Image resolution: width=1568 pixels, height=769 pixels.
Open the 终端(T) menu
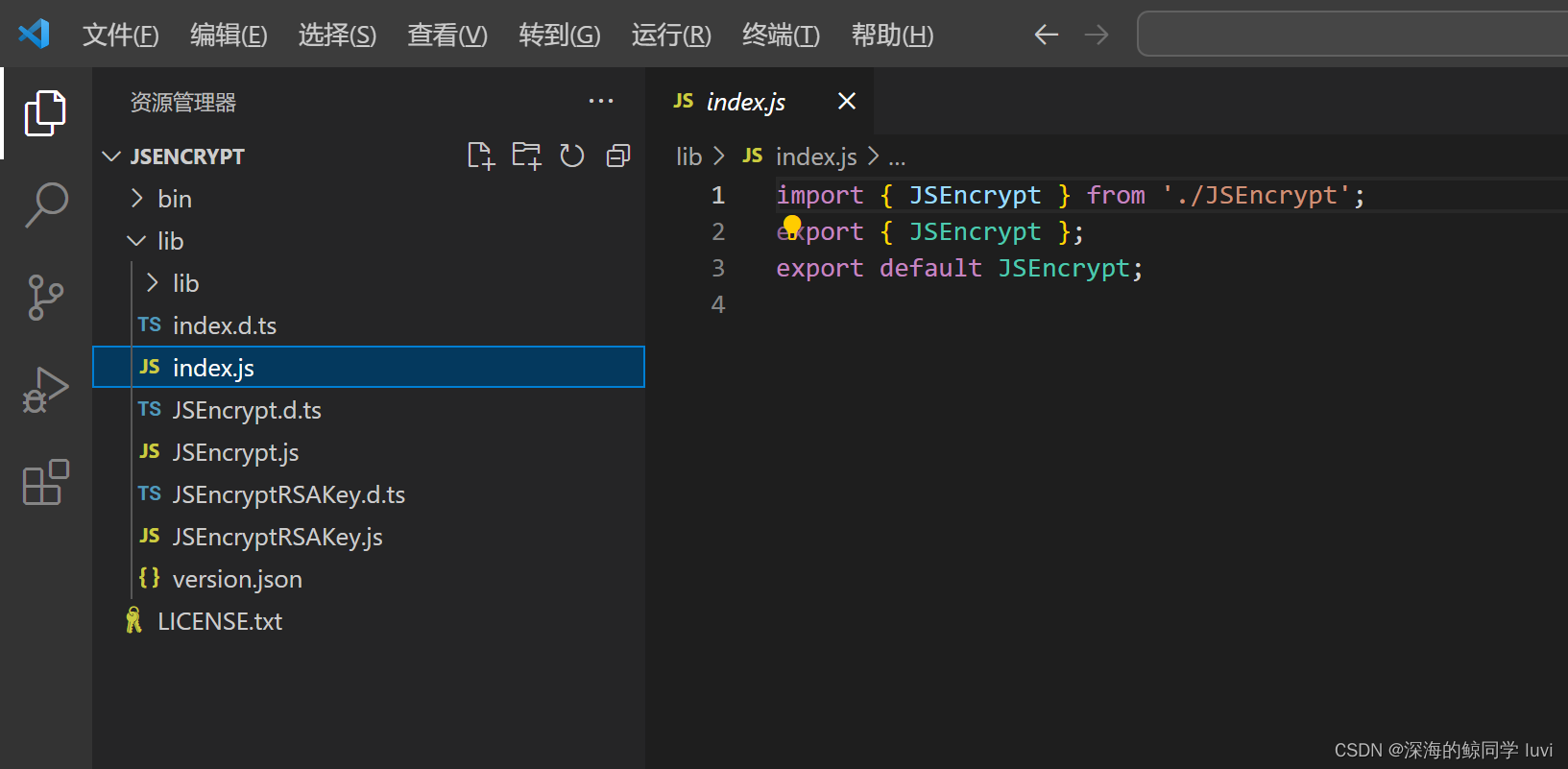(x=781, y=36)
